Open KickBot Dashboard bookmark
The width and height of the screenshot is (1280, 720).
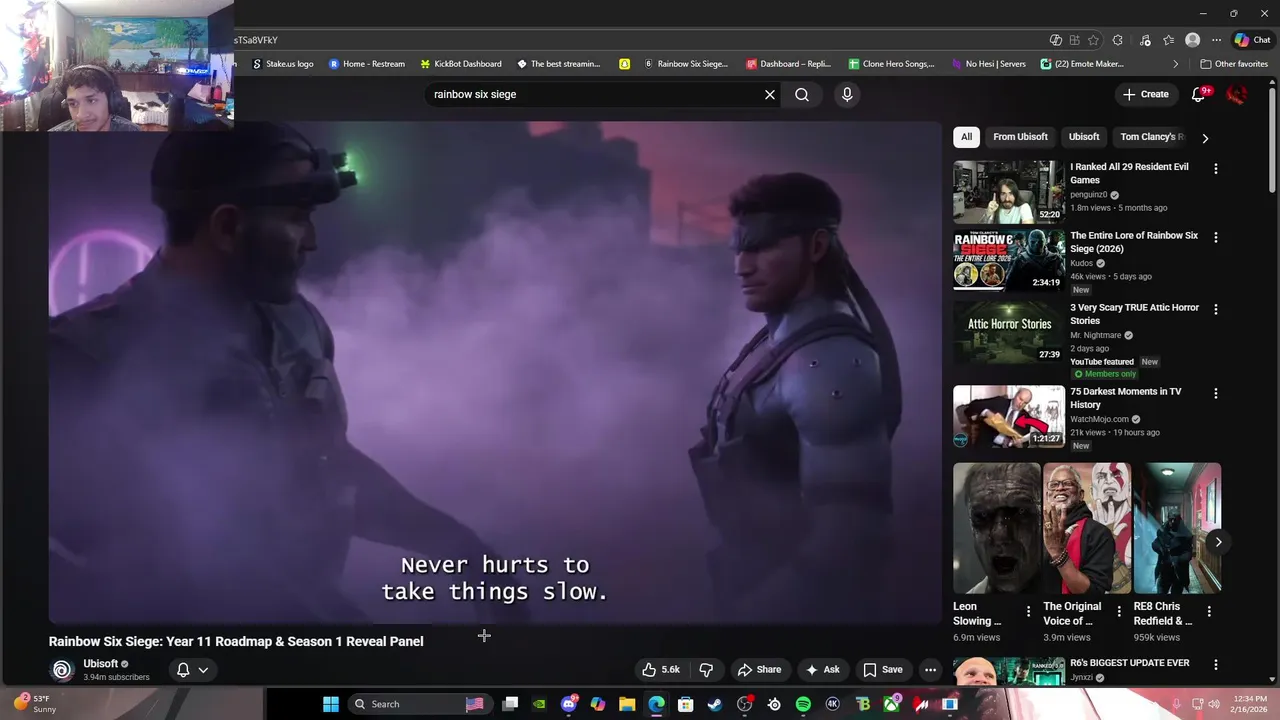tap(461, 64)
